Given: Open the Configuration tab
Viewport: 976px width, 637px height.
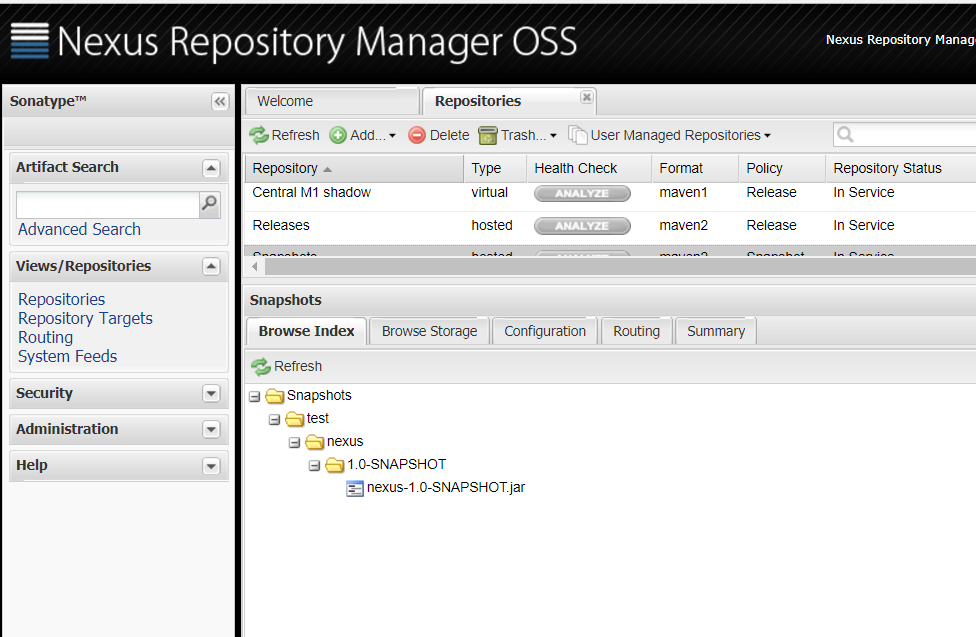Looking at the screenshot, I should coord(545,331).
